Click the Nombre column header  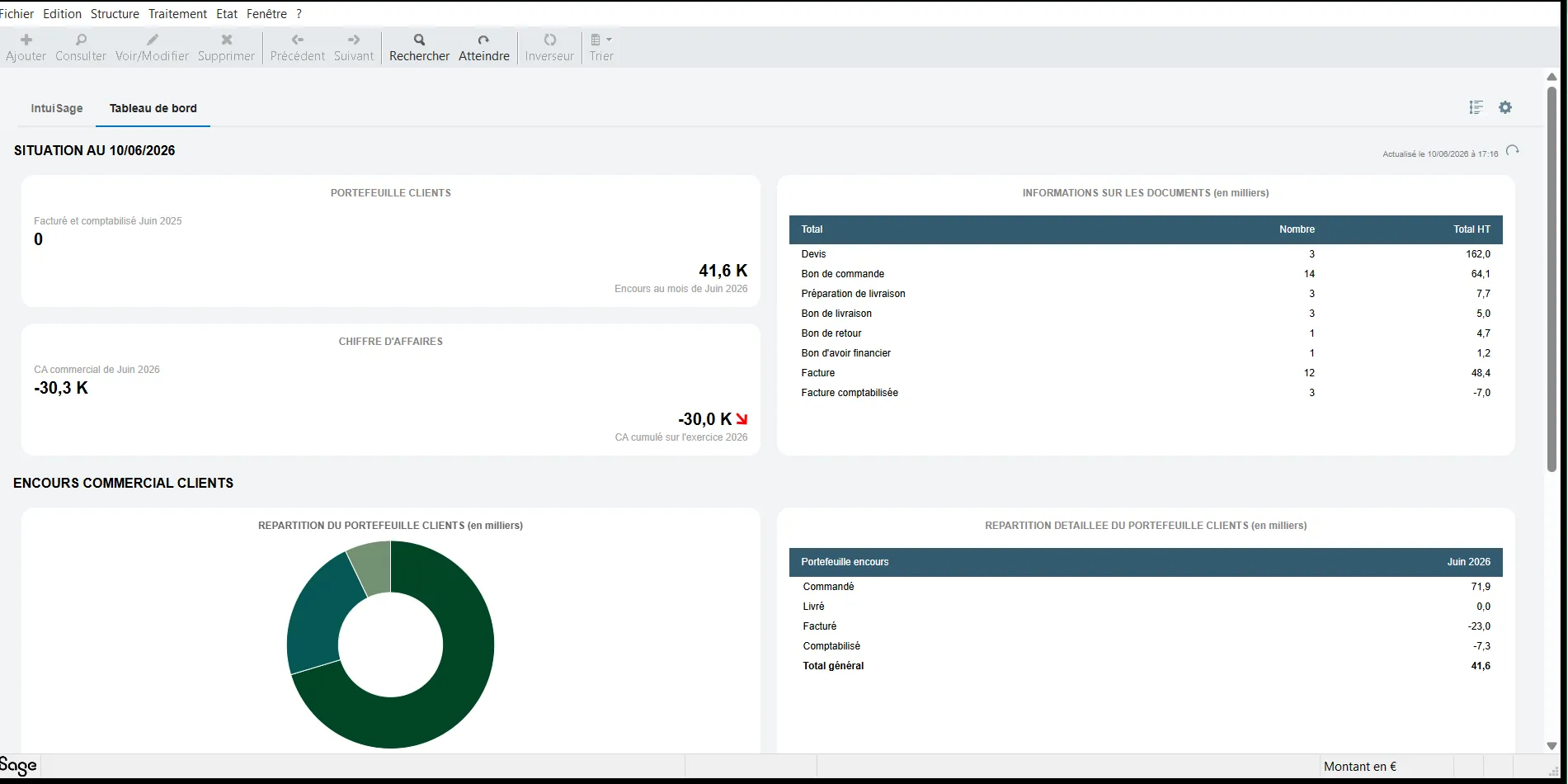(1297, 229)
